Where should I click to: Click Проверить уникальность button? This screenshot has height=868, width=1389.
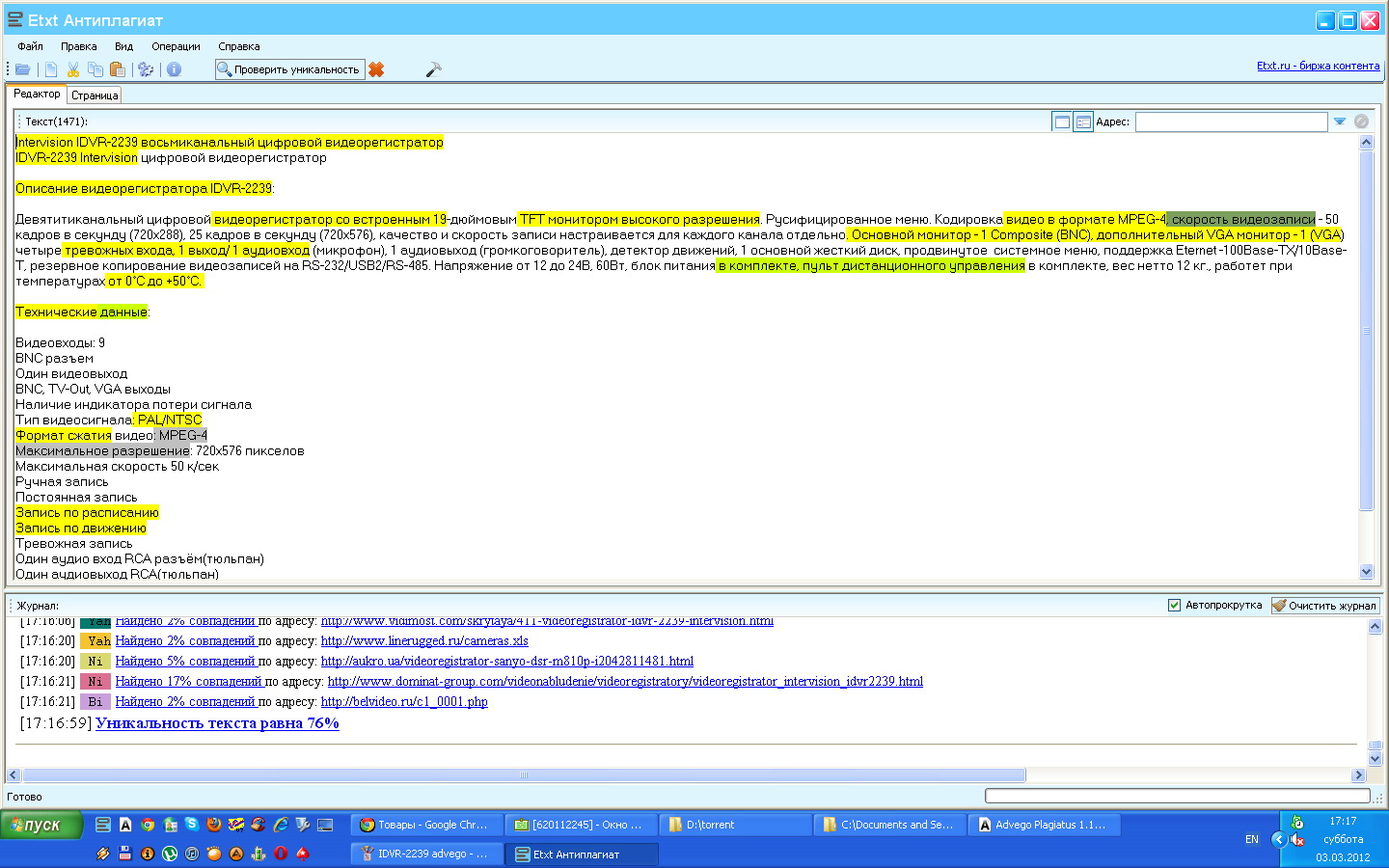click(289, 69)
